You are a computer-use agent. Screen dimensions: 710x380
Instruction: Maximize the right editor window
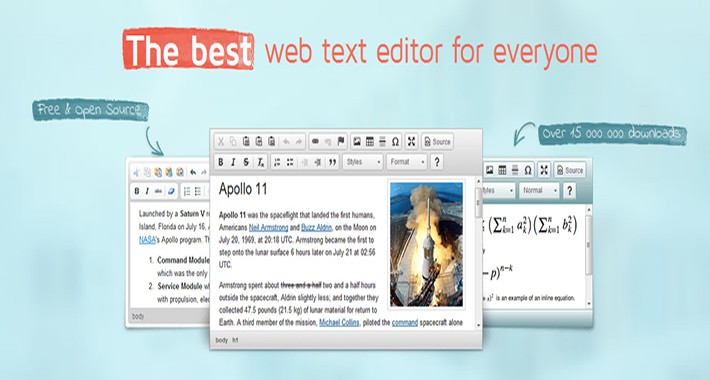pos(544,170)
